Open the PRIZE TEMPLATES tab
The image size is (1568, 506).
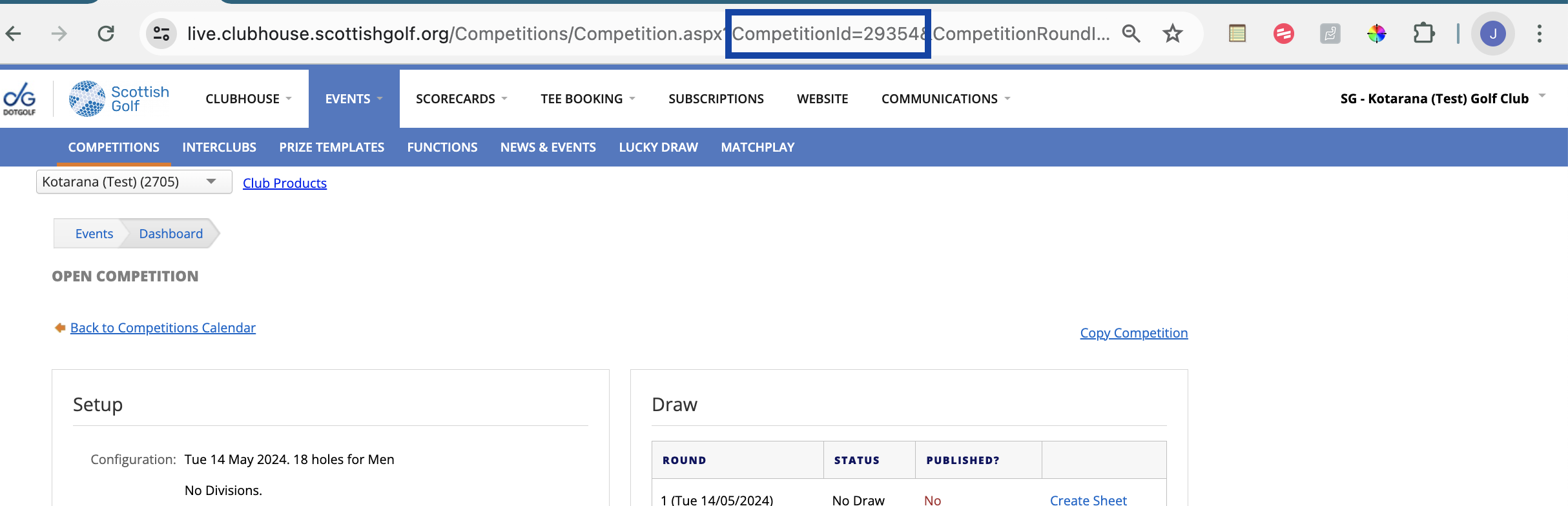coord(331,147)
